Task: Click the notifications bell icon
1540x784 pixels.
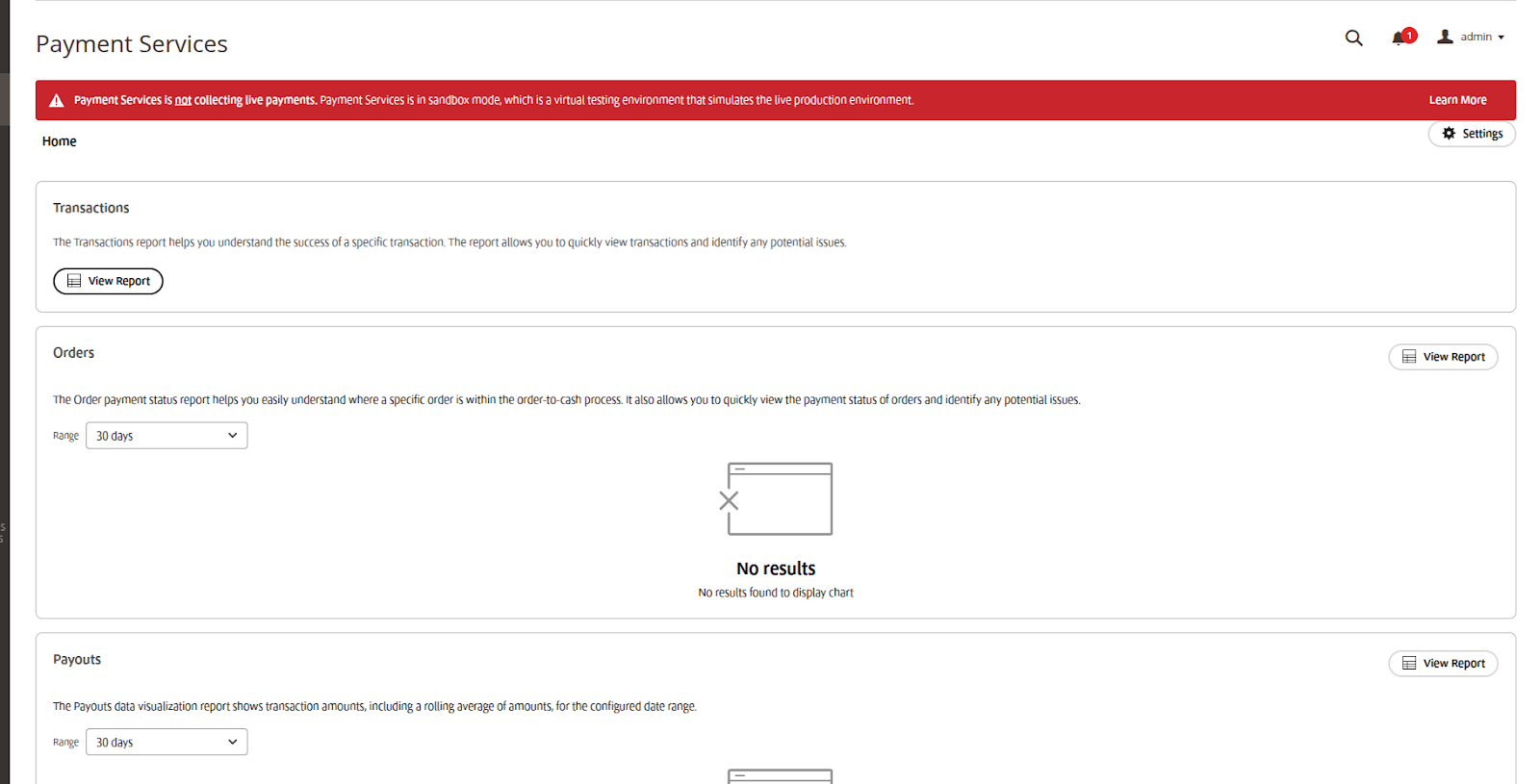Action: [1399, 38]
